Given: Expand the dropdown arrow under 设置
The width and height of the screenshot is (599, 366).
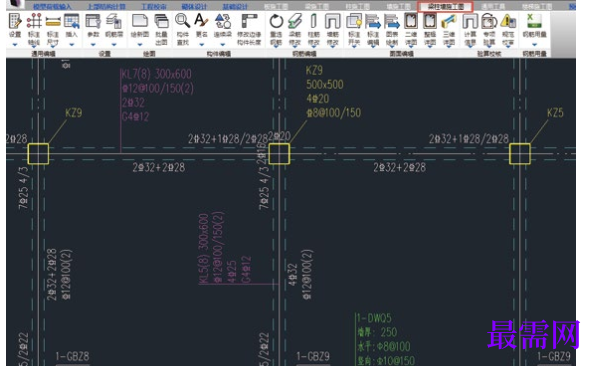Looking at the screenshot, I should pyautogui.click(x=15, y=45).
